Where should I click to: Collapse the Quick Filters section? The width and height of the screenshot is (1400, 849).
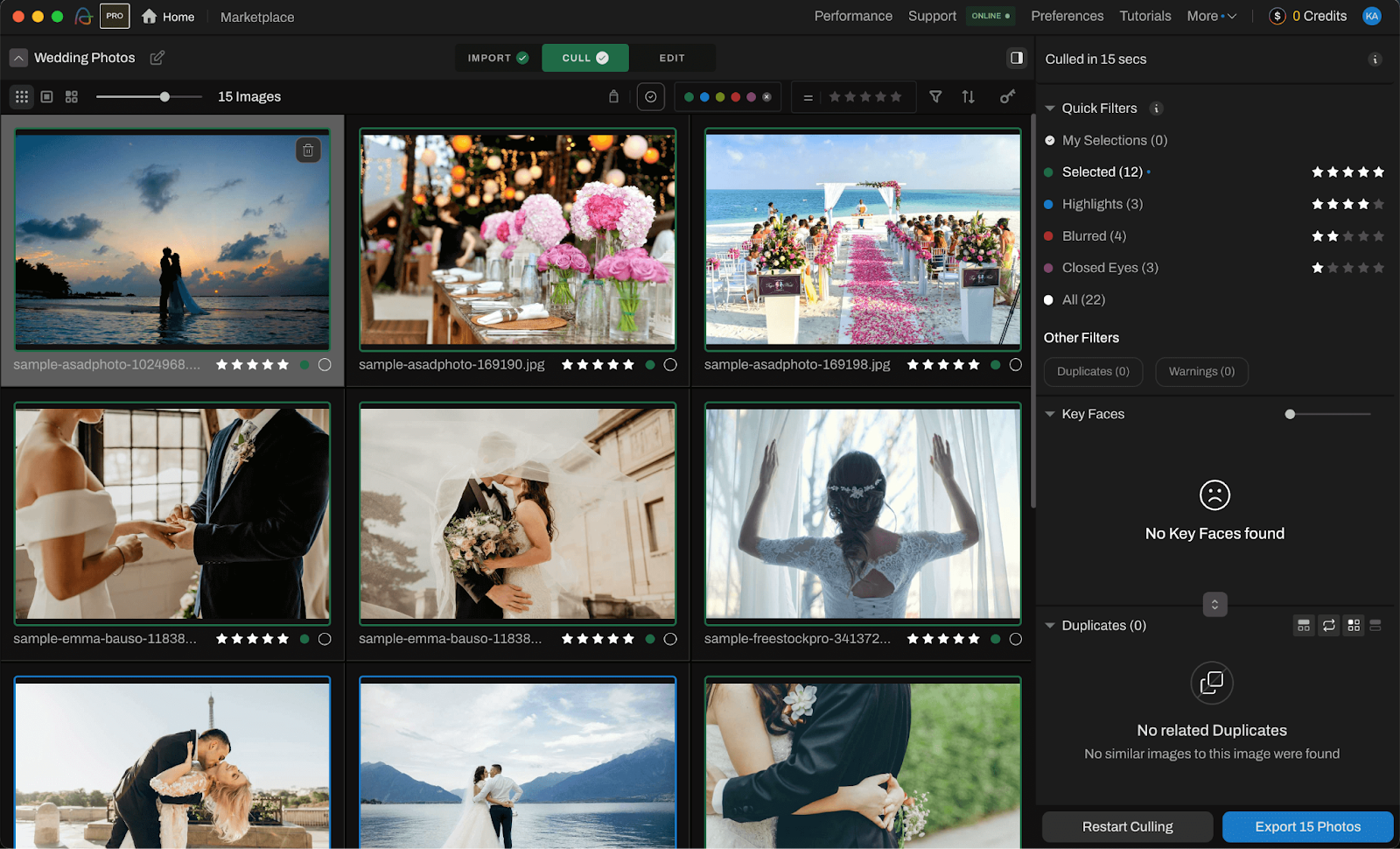click(1050, 109)
